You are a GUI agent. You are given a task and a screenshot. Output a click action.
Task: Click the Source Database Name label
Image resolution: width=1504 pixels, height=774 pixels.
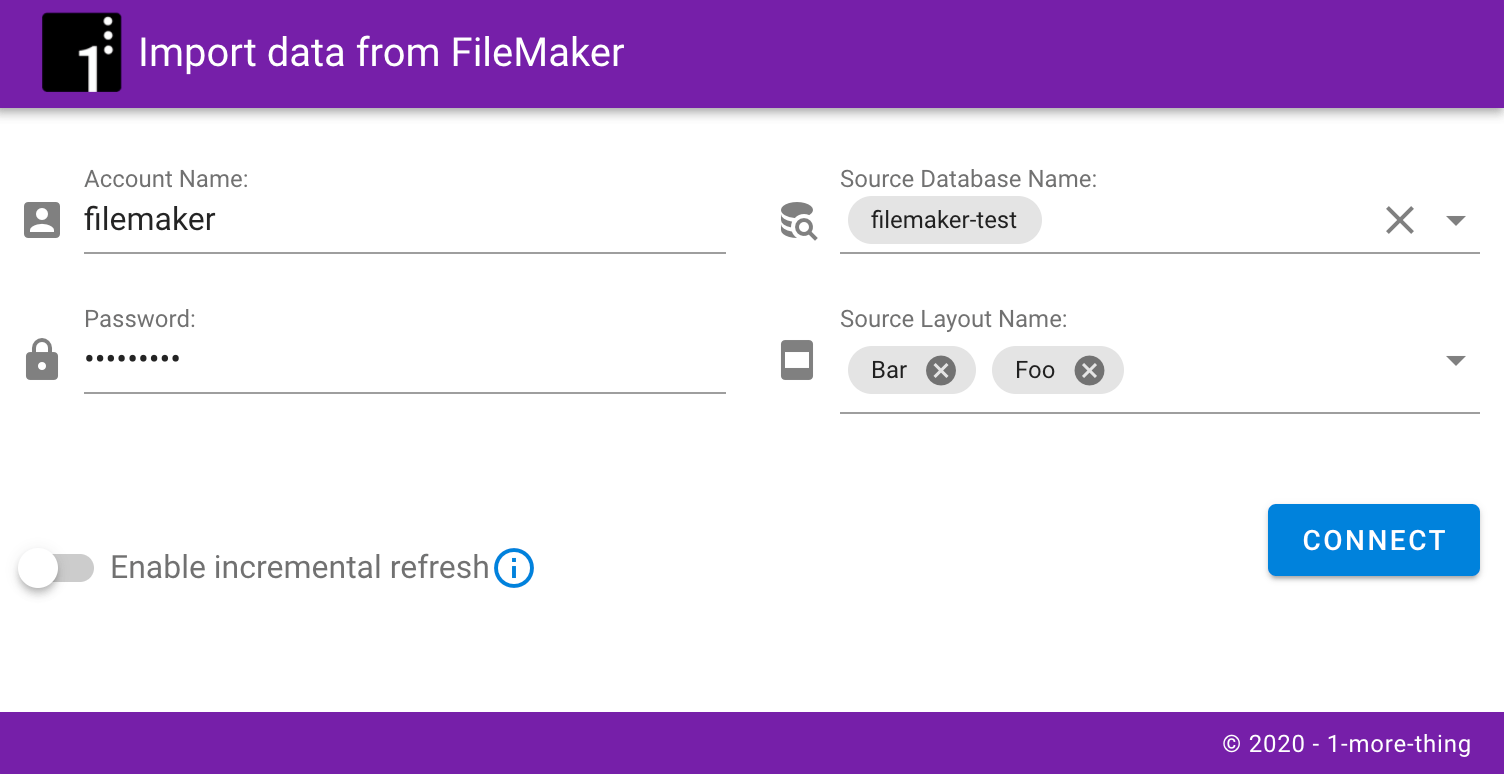click(x=968, y=179)
